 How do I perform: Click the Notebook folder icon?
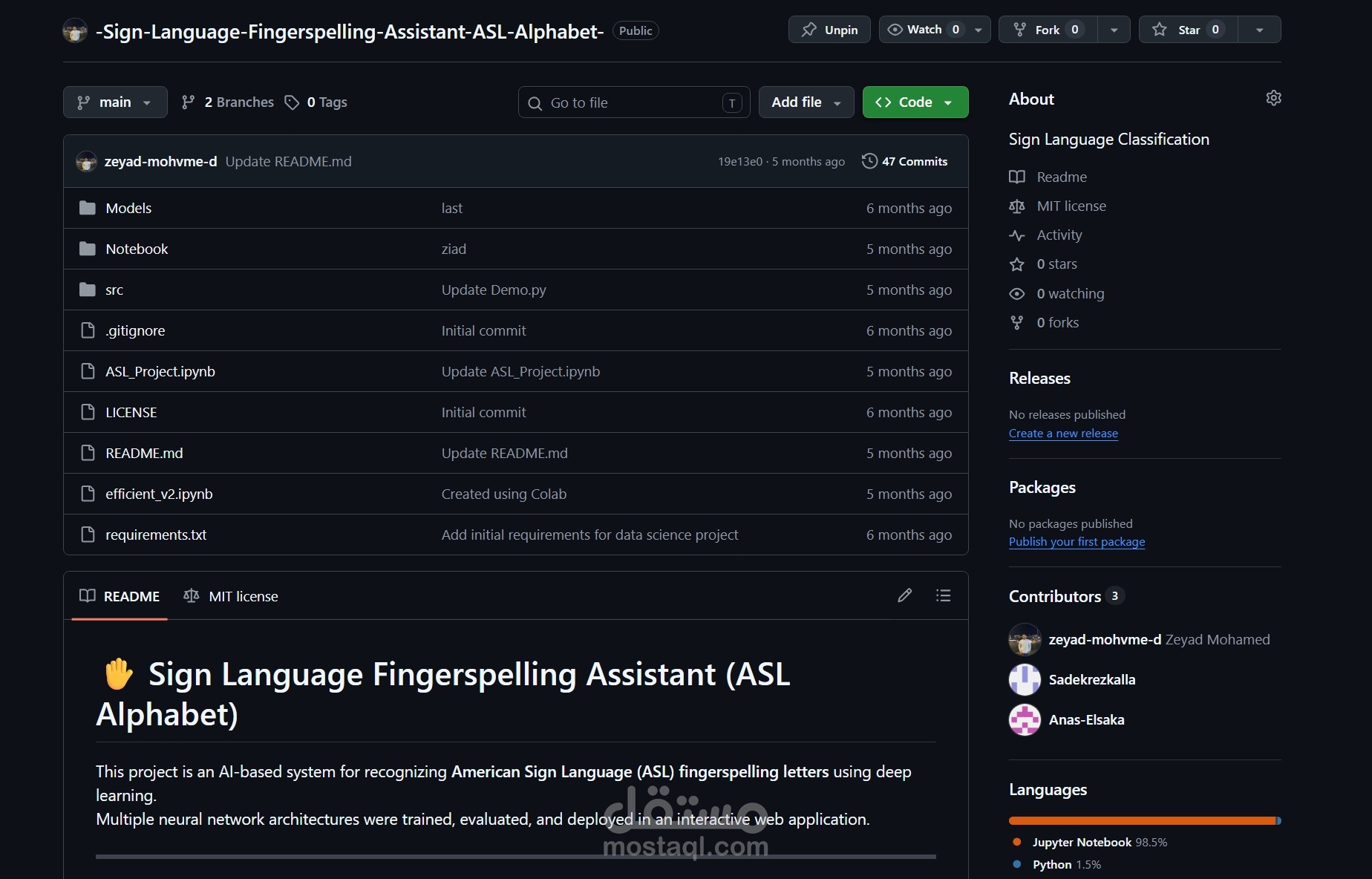tap(88, 249)
